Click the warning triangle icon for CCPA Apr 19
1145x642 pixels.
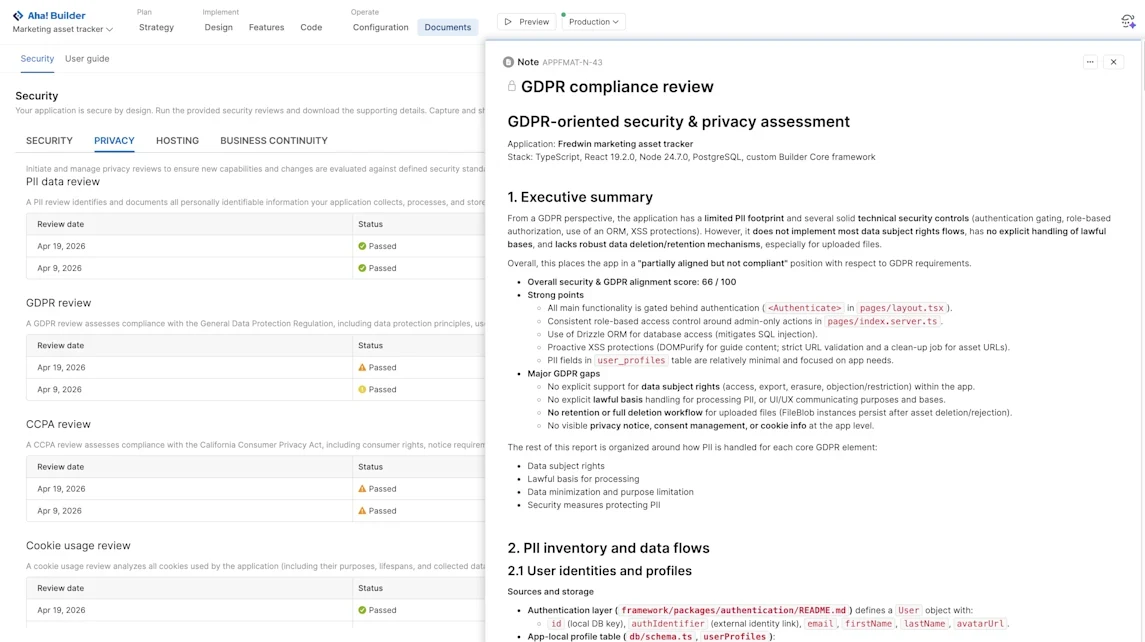tap(362, 489)
